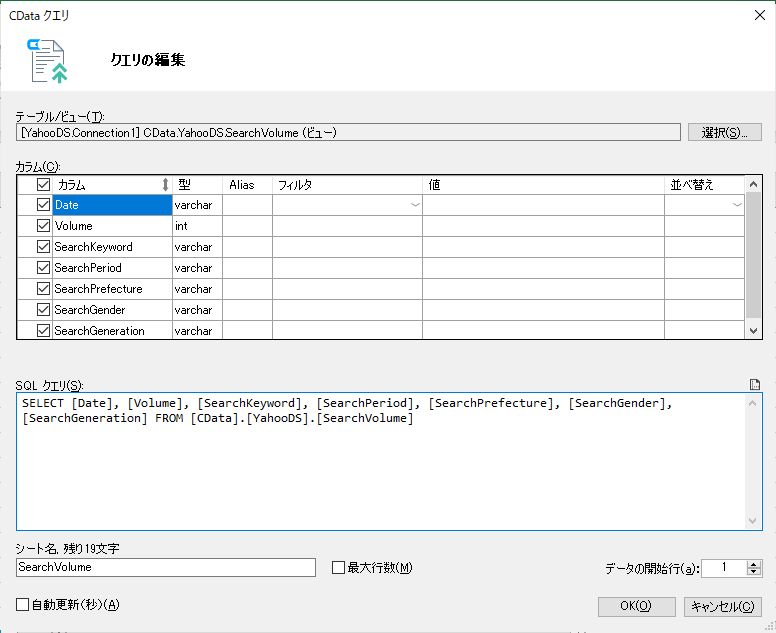Click the column sort arrows icon
The image size is (776, 633).
[165, 185]
